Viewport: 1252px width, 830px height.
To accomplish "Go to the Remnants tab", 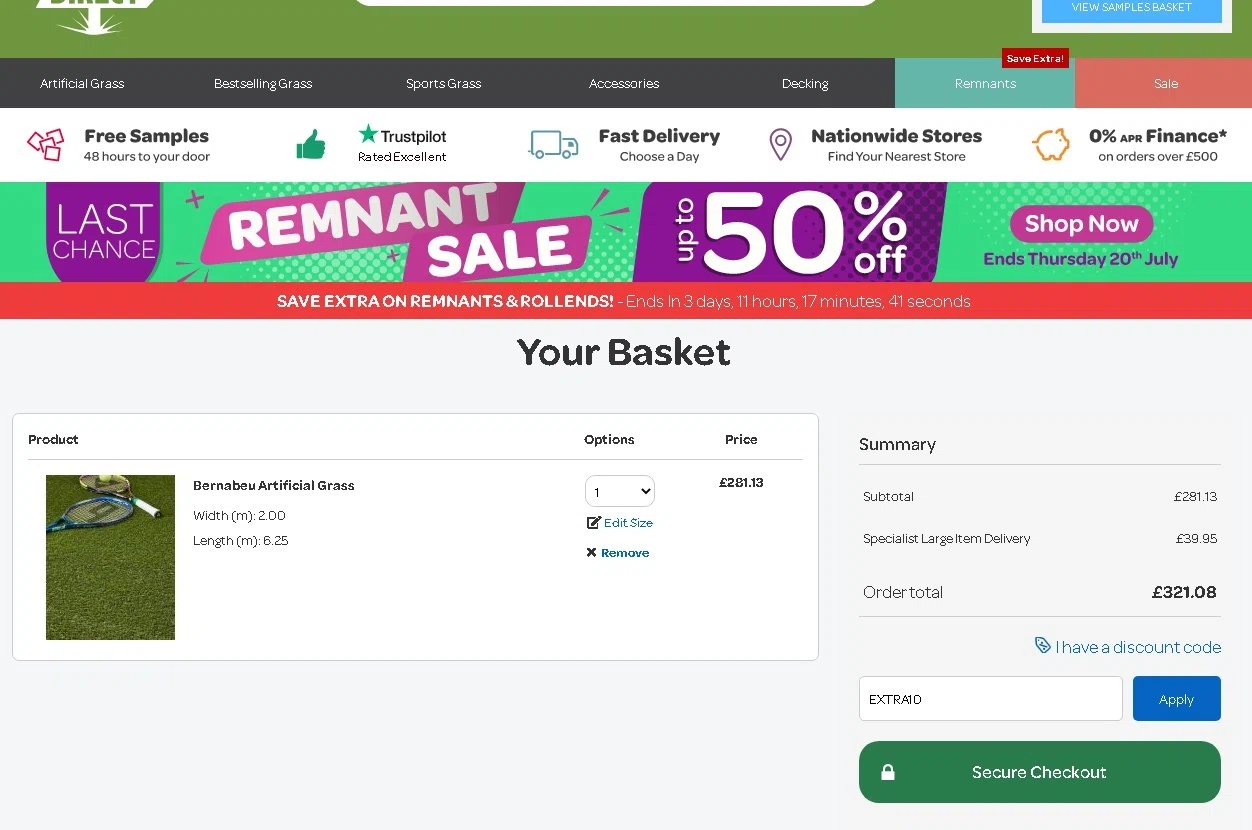I will 985,84.
